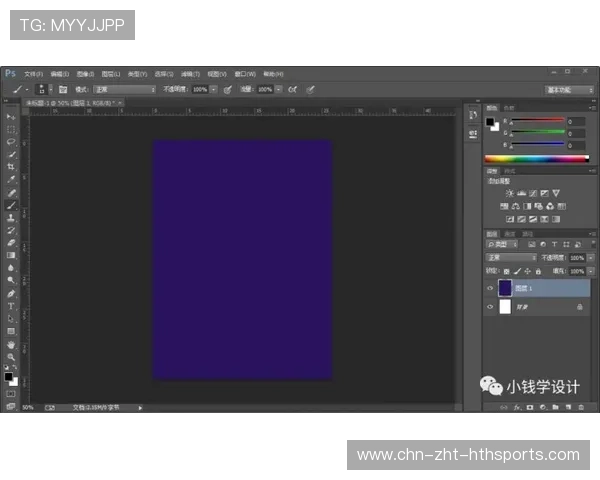
Task: Click the foreground color swatch in Color panel
Action: point(490,122)
